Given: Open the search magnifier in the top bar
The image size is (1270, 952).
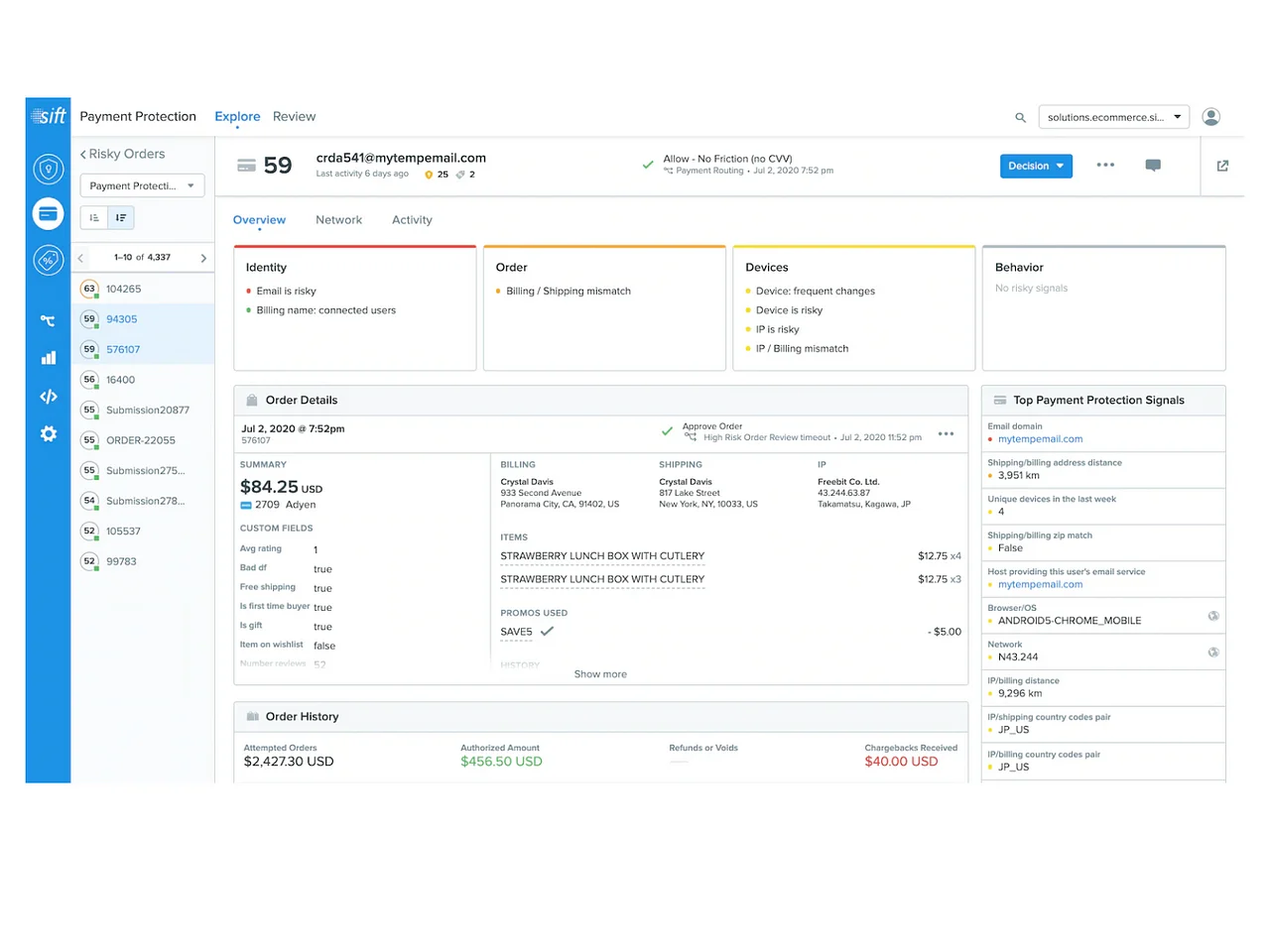Looking at the screenshot, I should point(1020,117).
